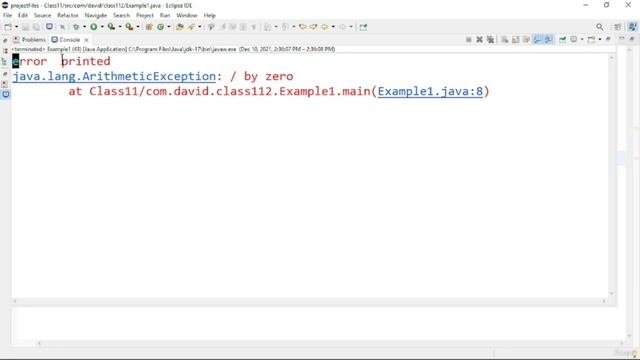The width and height of the screenshot is (640, 360).
Task: Open the dropdown arrow next to Debug
Action: coord(84,27)
